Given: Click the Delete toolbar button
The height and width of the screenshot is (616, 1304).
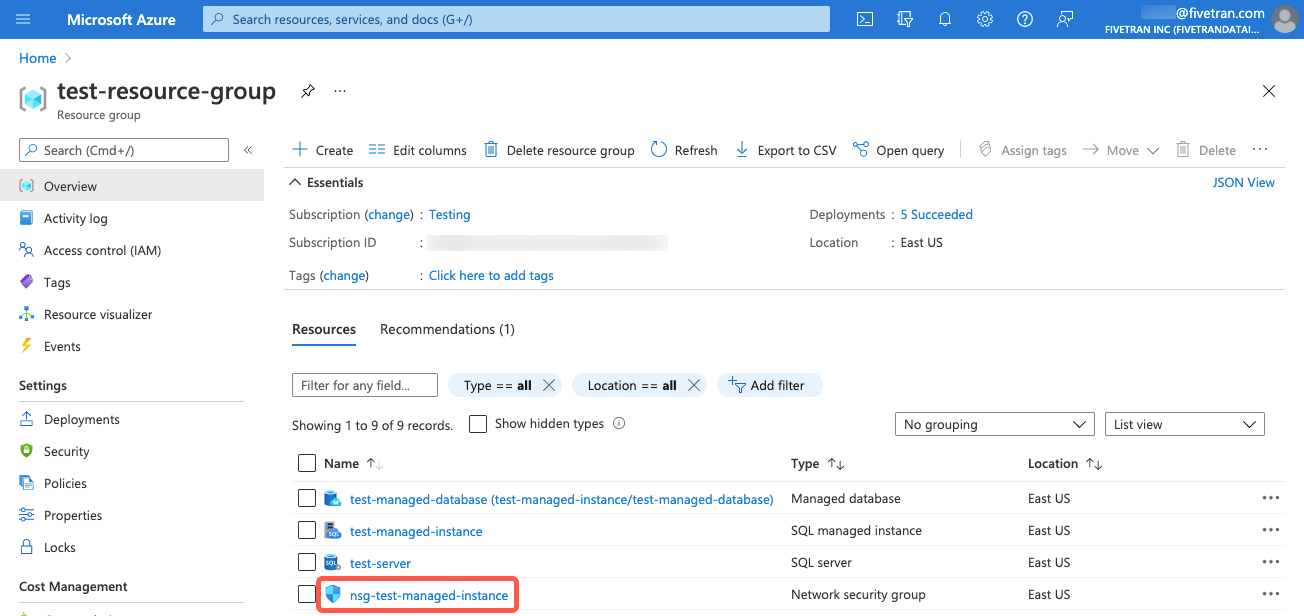Looking at the screenshot, I should pos(1206,150).
